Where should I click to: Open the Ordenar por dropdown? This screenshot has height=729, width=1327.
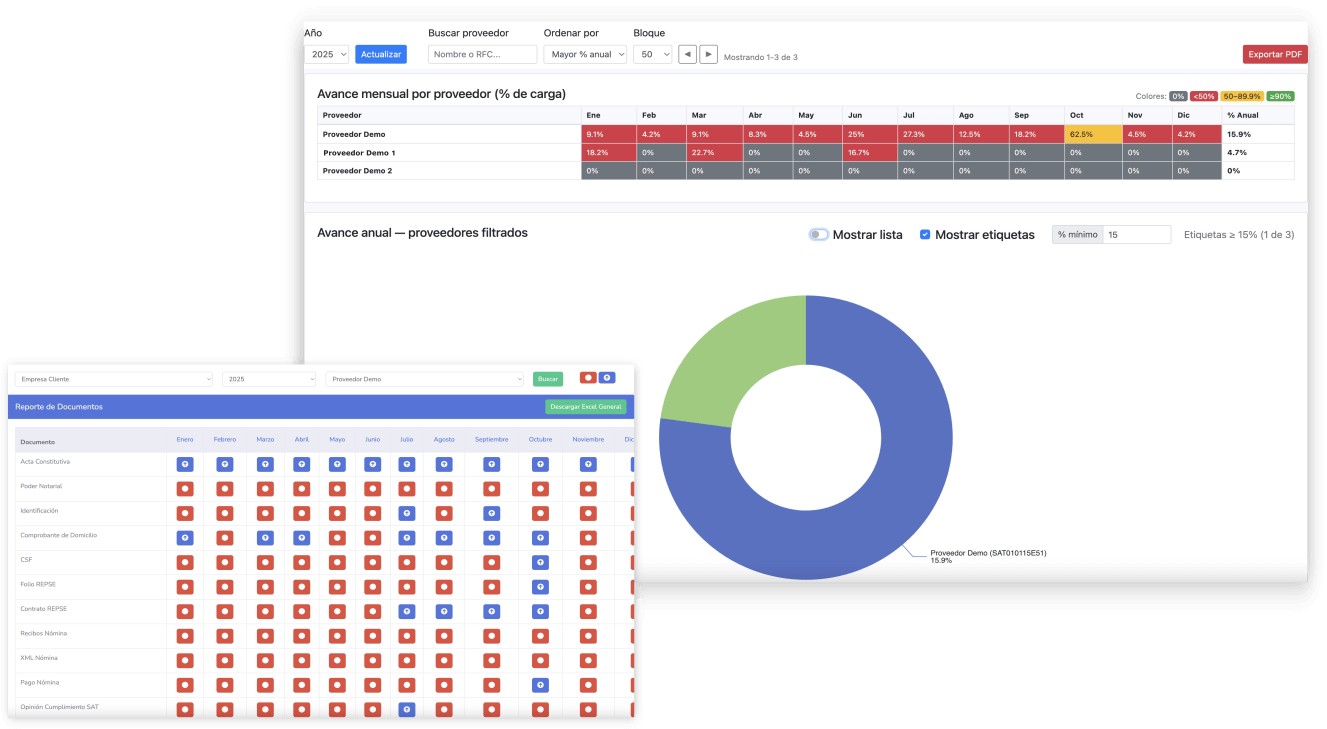[585, 55]
